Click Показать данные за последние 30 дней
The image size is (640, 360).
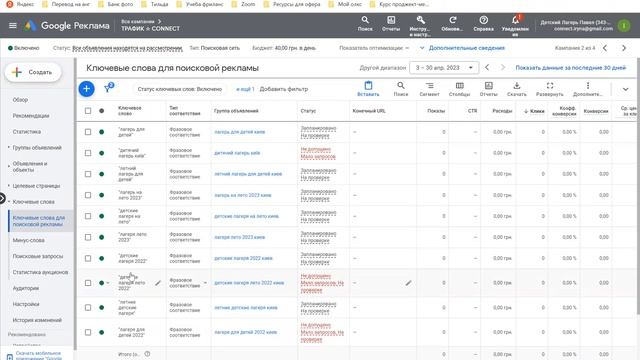(x=570, y=68)
